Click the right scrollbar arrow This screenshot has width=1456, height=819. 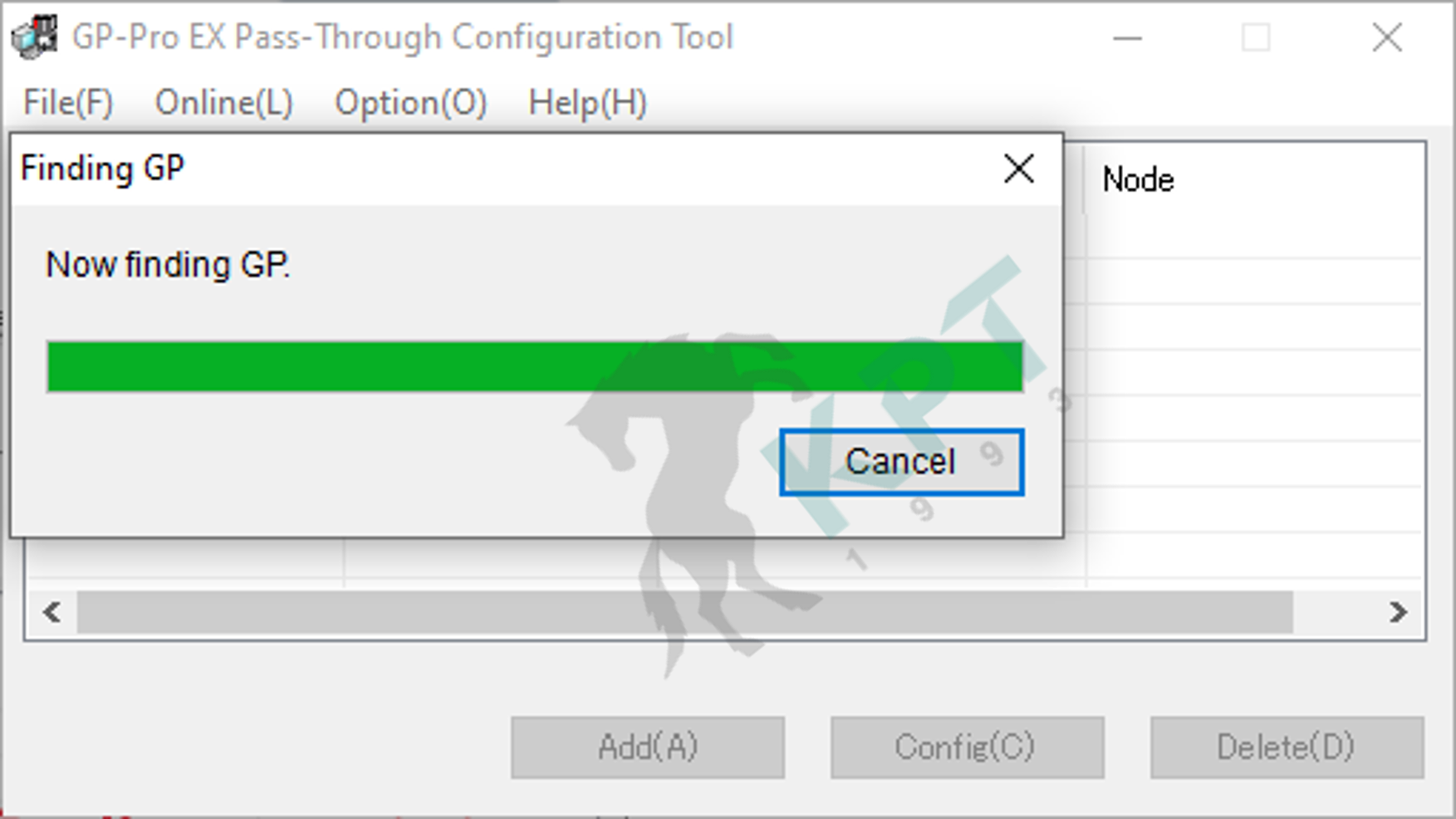coord(1398,612)
